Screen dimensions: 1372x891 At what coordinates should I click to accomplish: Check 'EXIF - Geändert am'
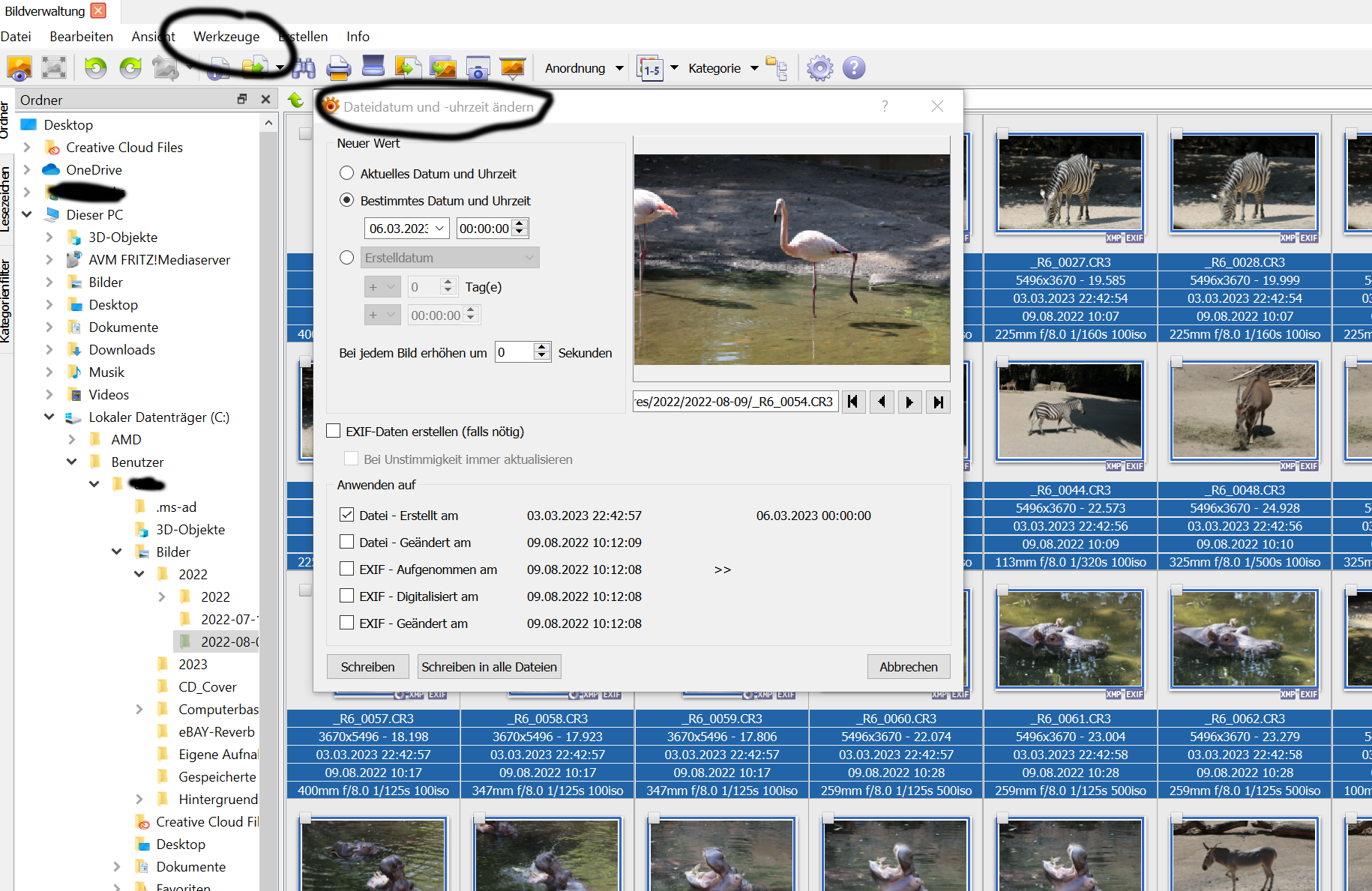(346, 623)
